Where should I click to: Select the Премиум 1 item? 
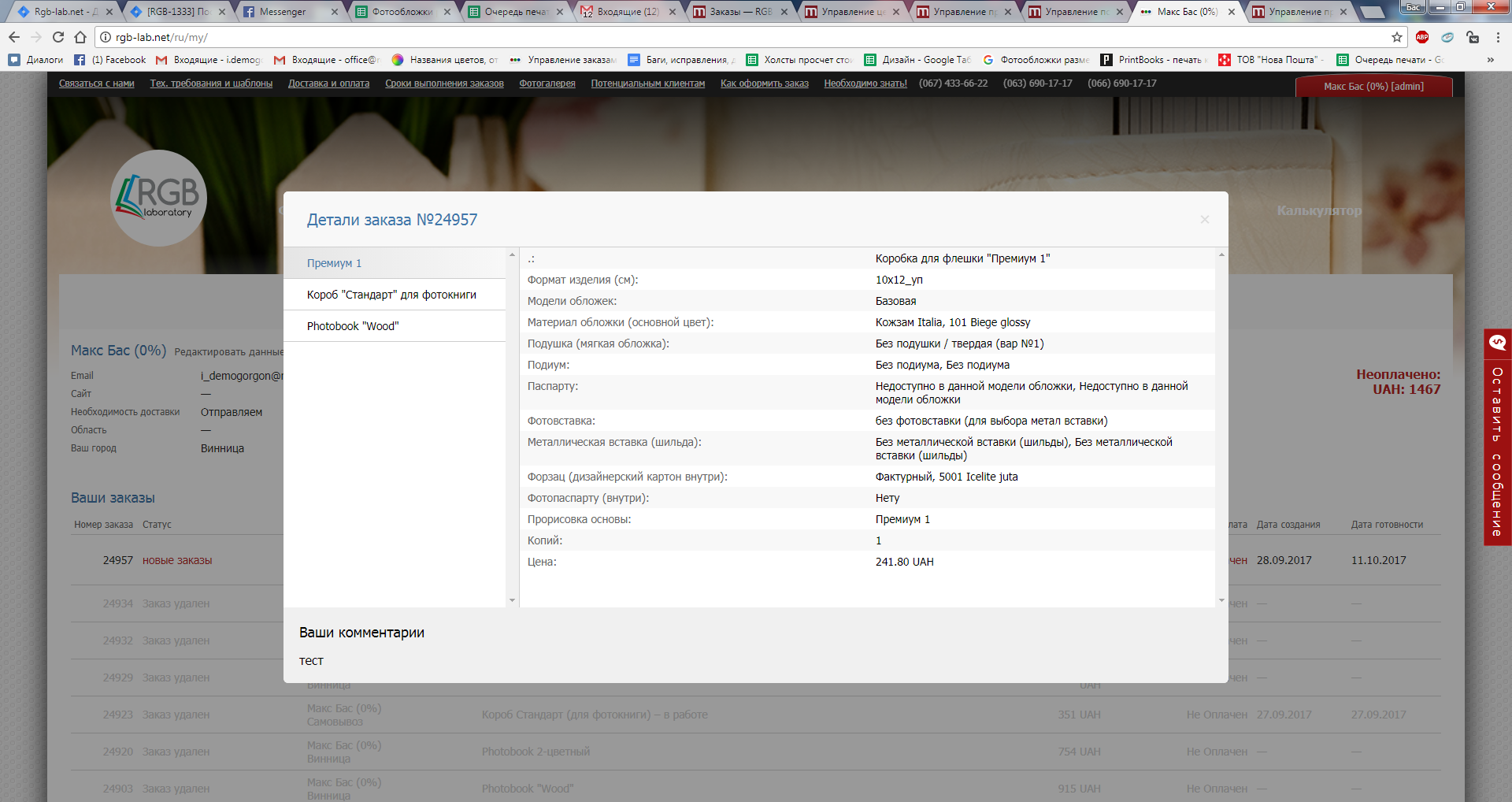[334, 263]
